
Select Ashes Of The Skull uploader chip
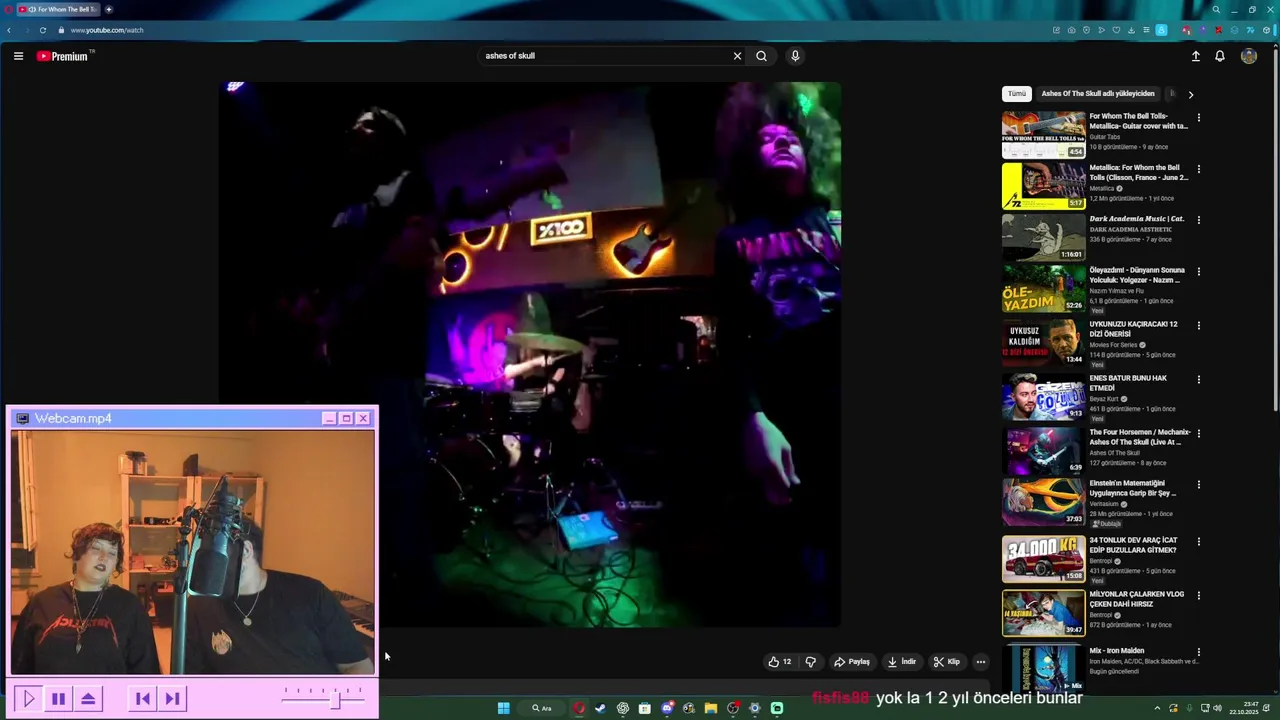(x=1098, y=94)
